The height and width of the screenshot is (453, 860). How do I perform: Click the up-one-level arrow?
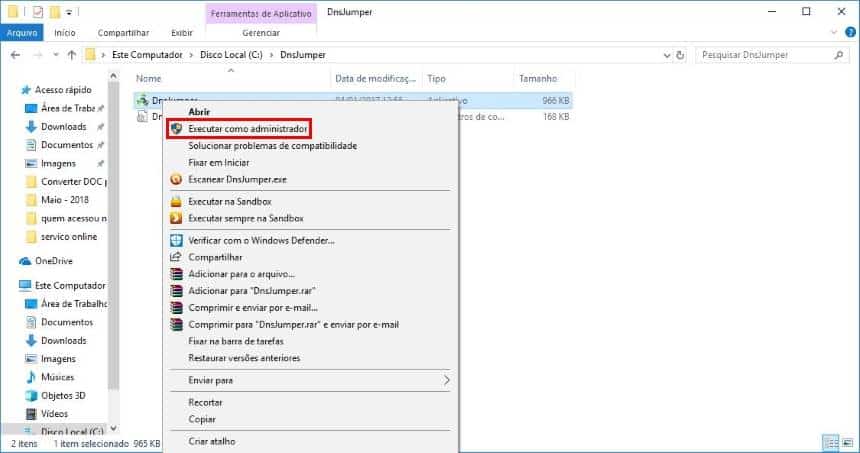coord(71,55)
